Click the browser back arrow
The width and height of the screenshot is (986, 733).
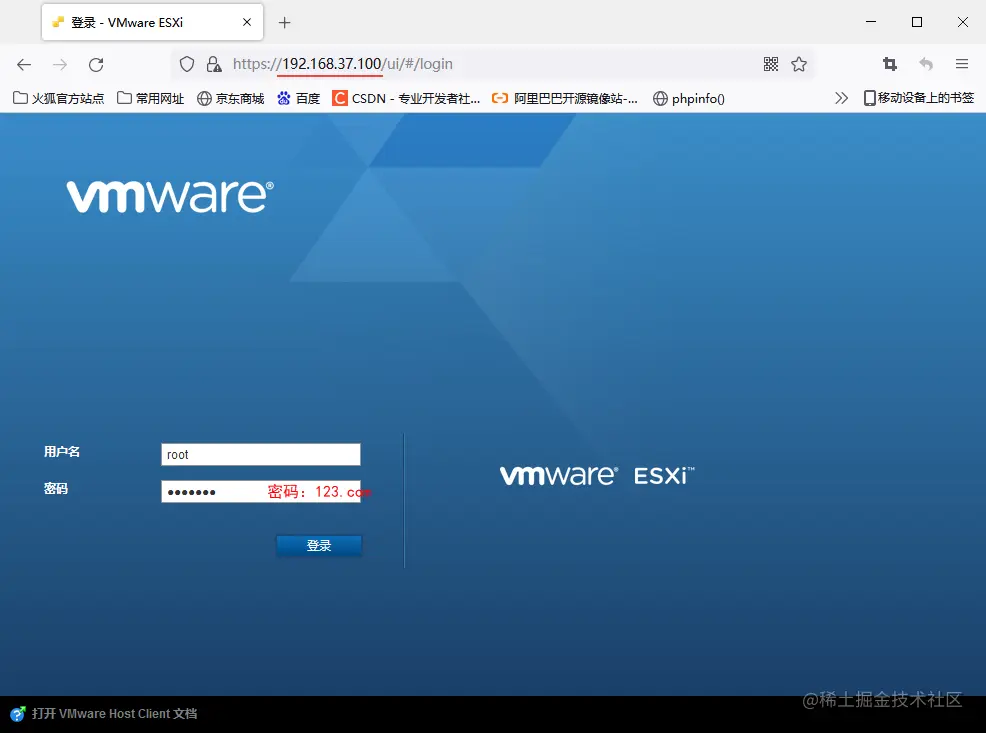[24, 64]
